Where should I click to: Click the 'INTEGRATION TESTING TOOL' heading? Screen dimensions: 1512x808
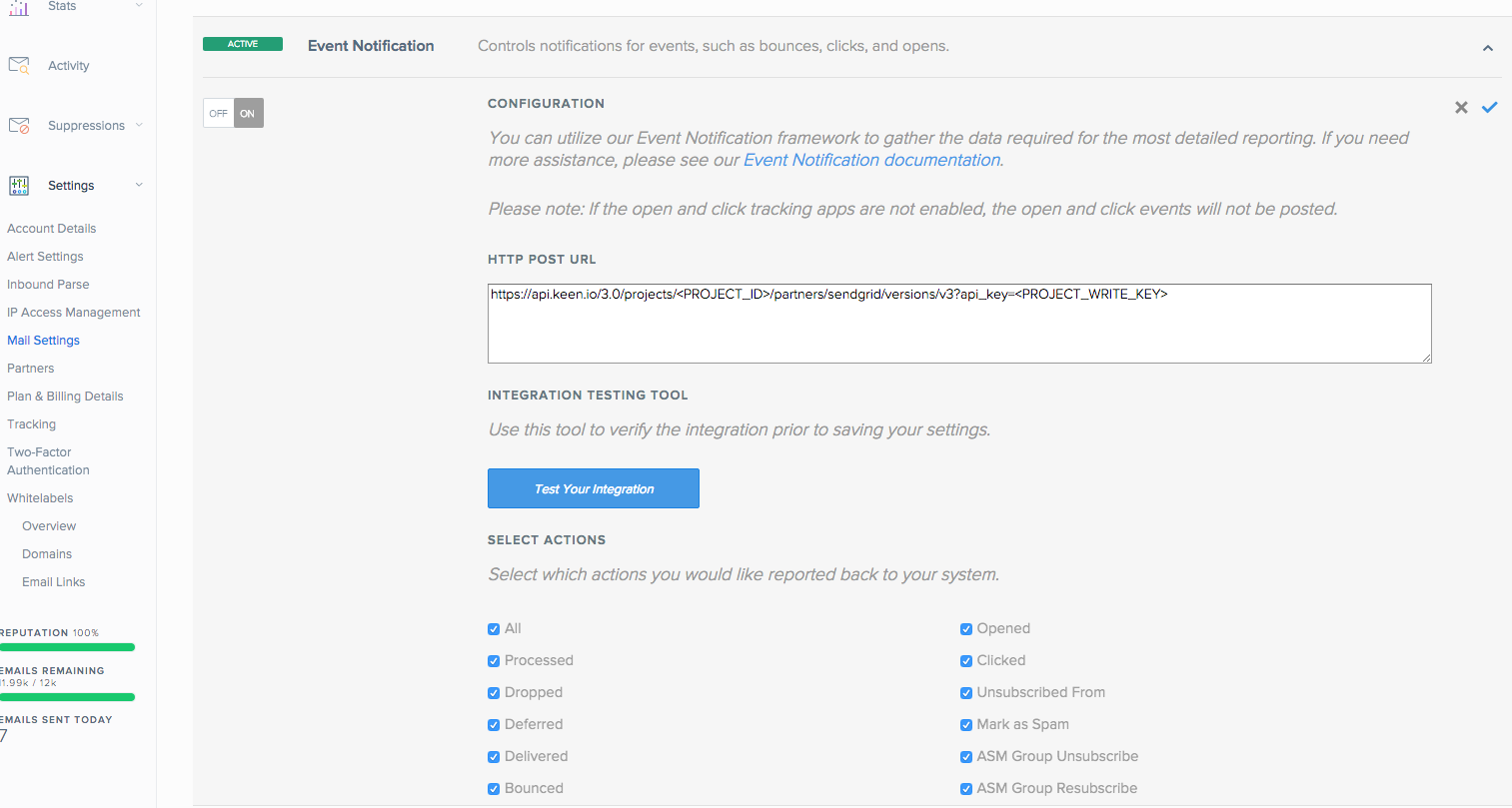588,396
